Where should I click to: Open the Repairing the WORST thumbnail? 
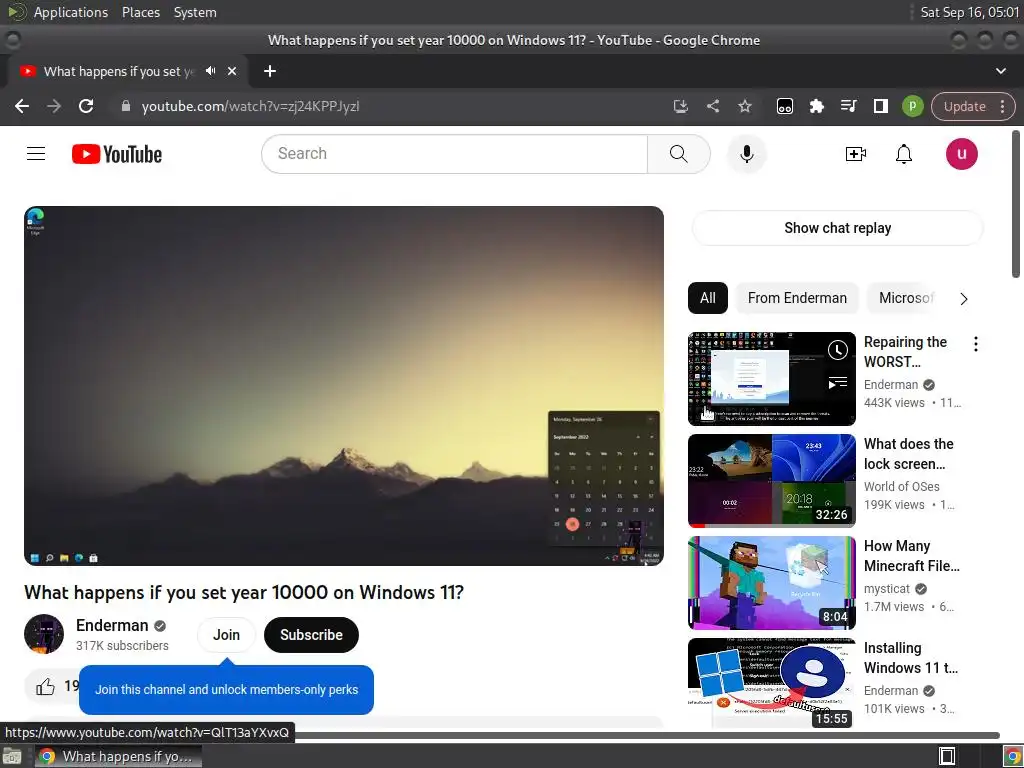click(x=771, y=379)
